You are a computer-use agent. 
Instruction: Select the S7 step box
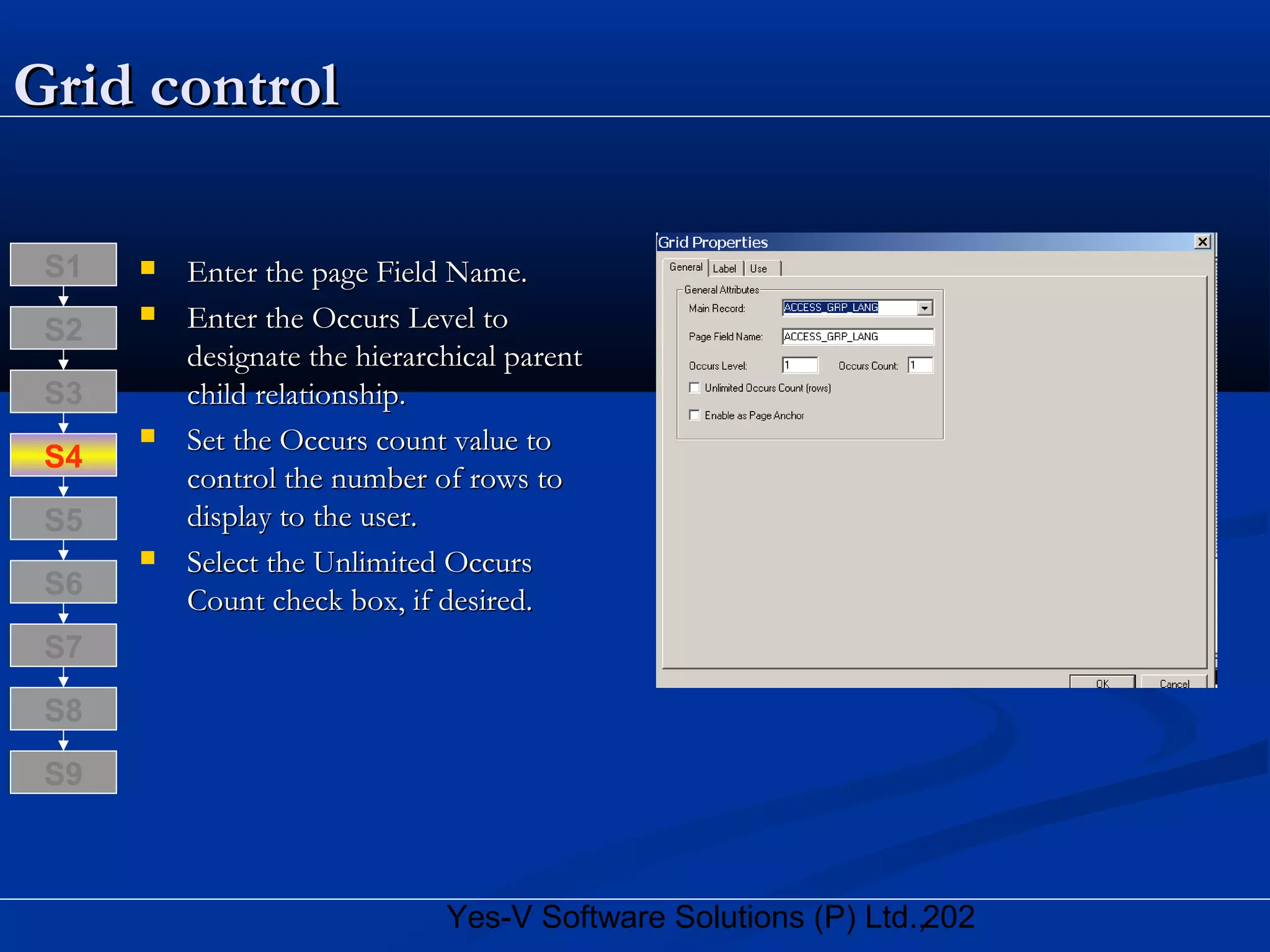click(x=63, y=646)
